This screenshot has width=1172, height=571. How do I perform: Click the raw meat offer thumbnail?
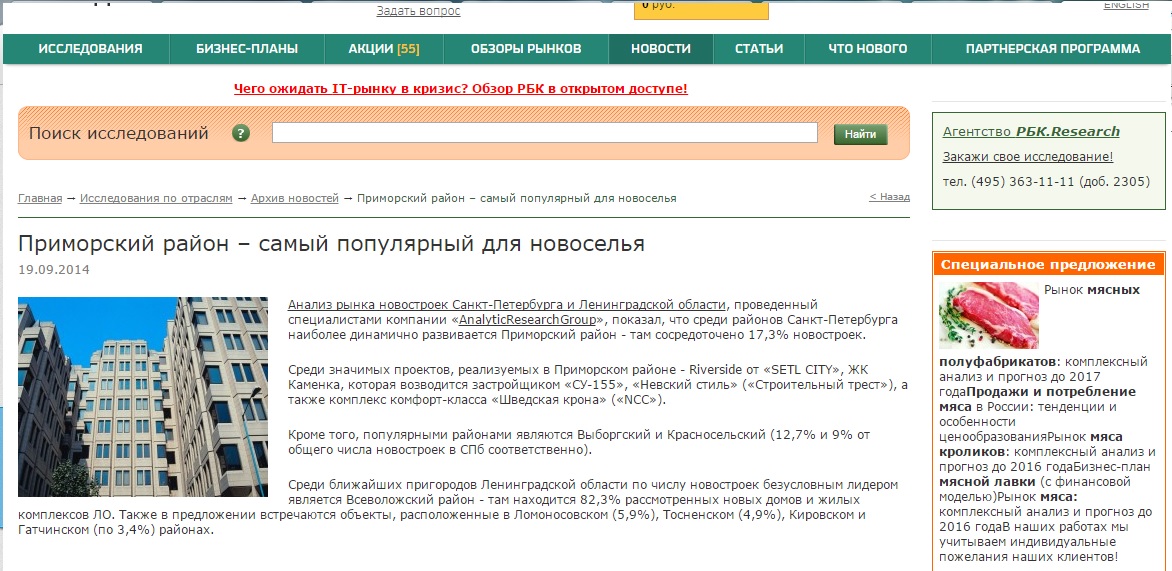click(989, 315)
